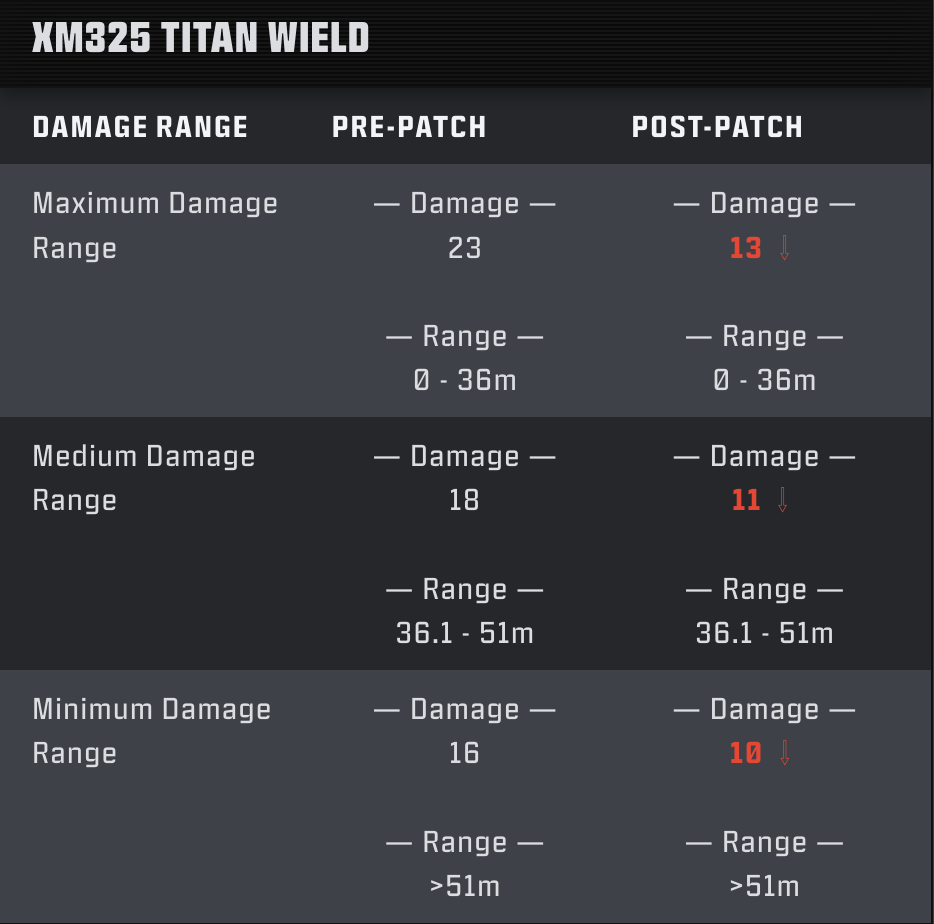Click the post-patch 36.1 - 51m range value

(x=764, y=633)
